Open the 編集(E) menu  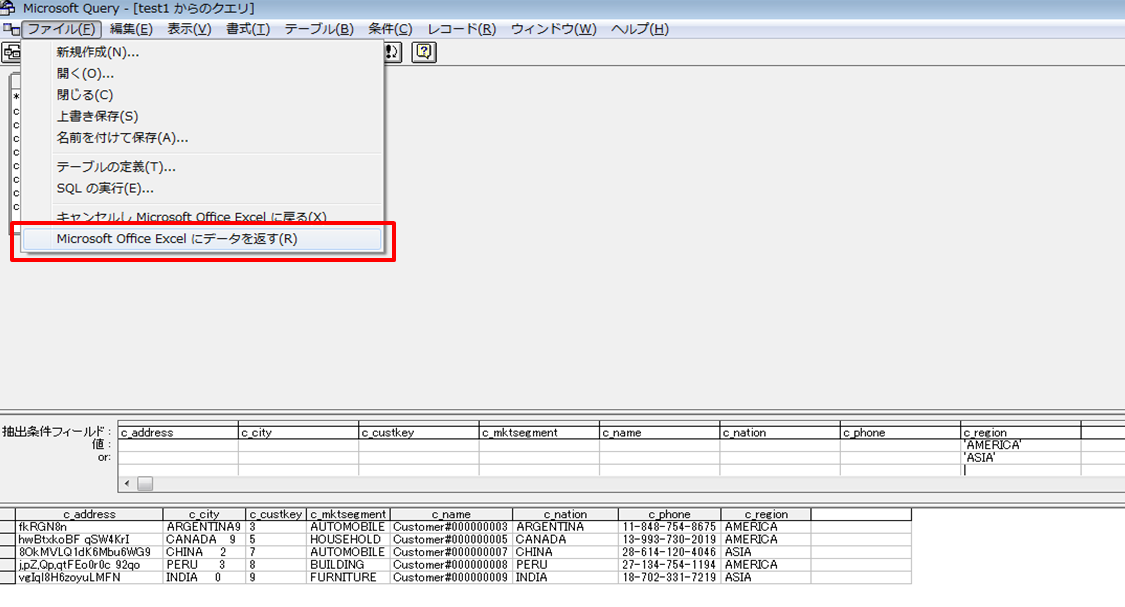(x=131, y=29)
